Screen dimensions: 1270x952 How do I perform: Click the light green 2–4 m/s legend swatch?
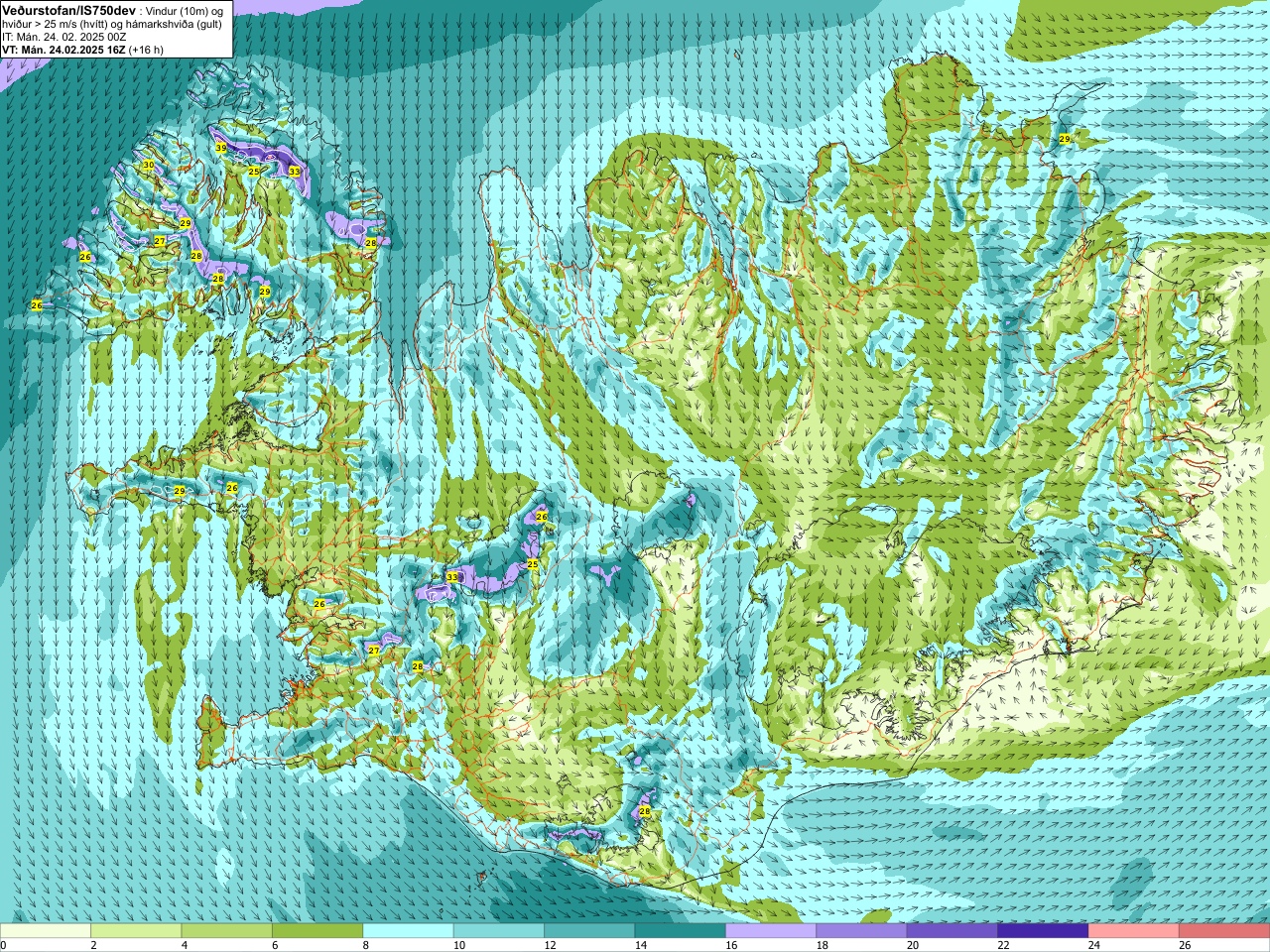click(136, 931)
